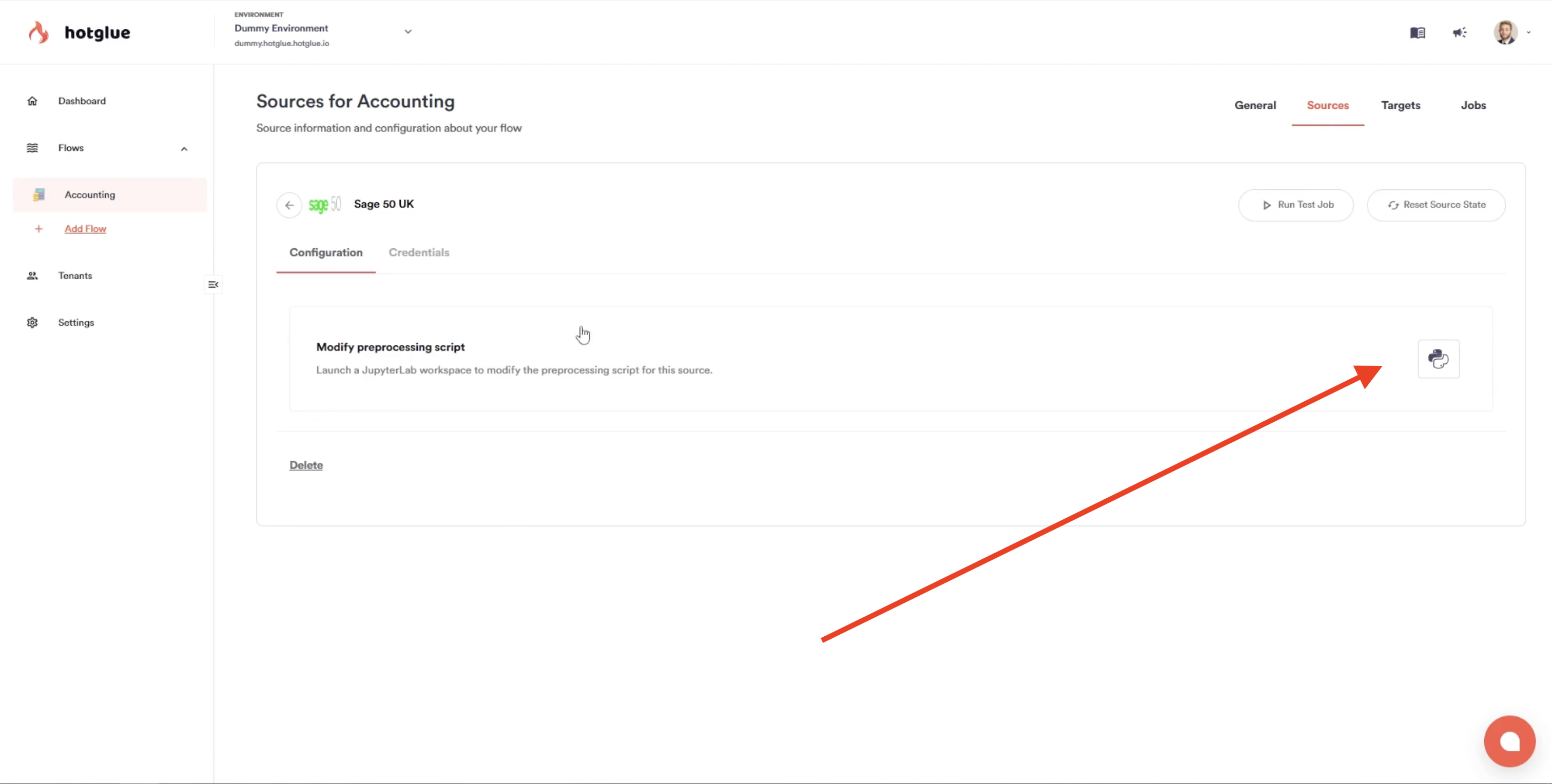Open the Settings sidebar icon
1552x784 pixels.
click(x=33, y=322)
